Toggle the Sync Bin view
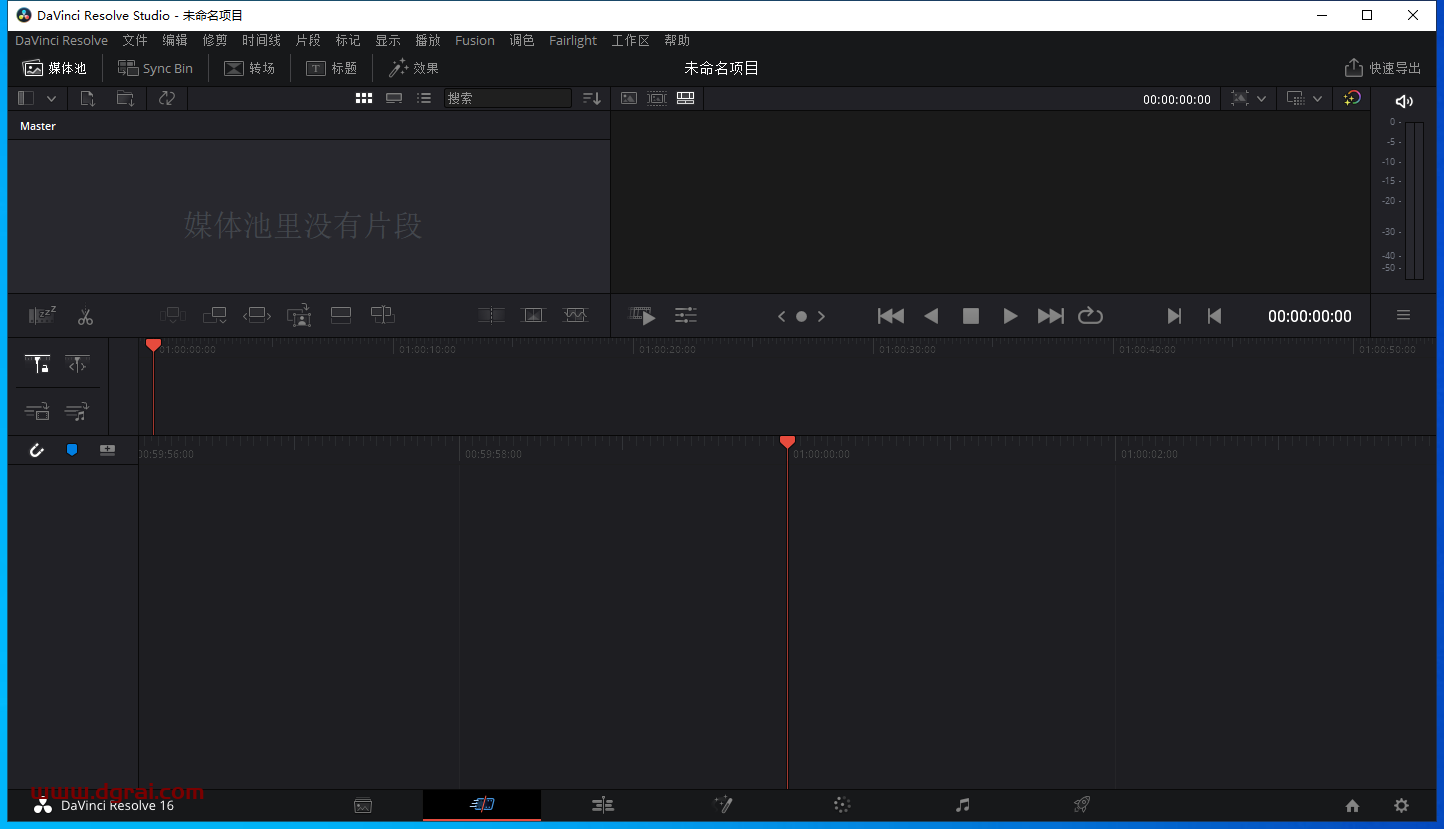1444x829 pixels. pos(155,68)
